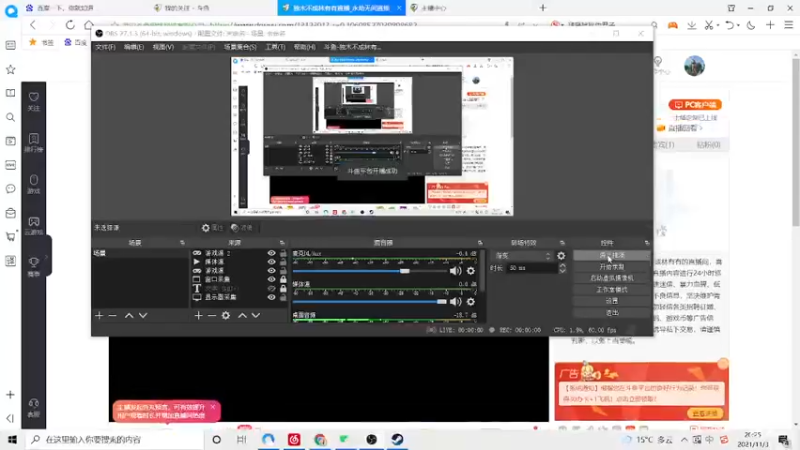The image size is (800, 450).
Task: Open 排行榜 icon in Douyu sidebar
Action: pyautogui.click(x=34, y=142)
